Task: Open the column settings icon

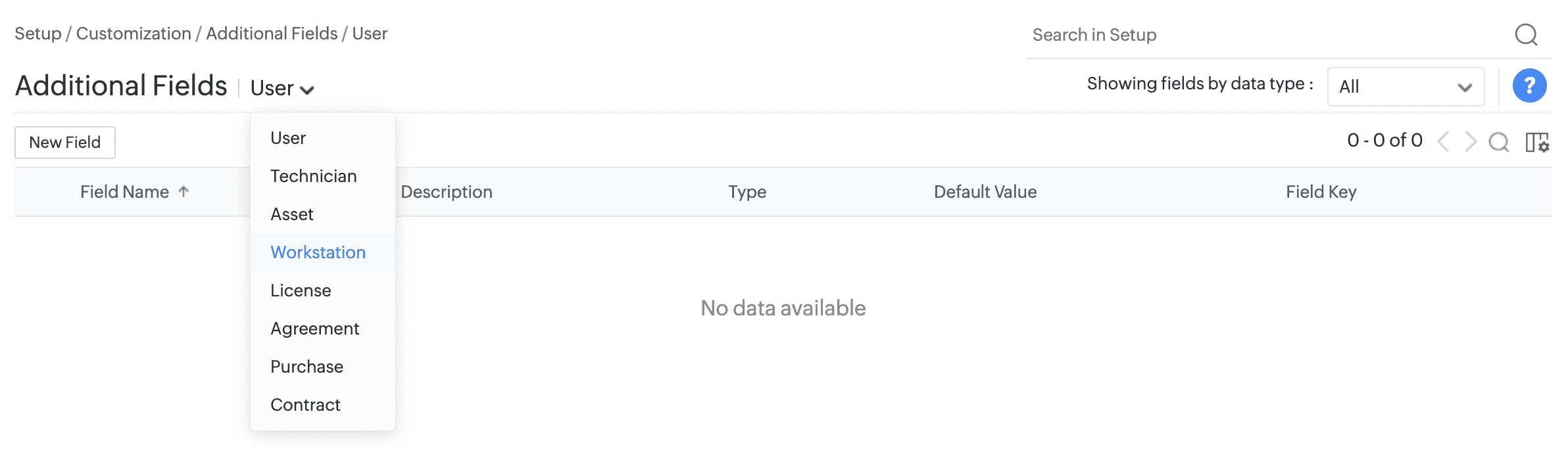Action: click(x=1537, y=142)
